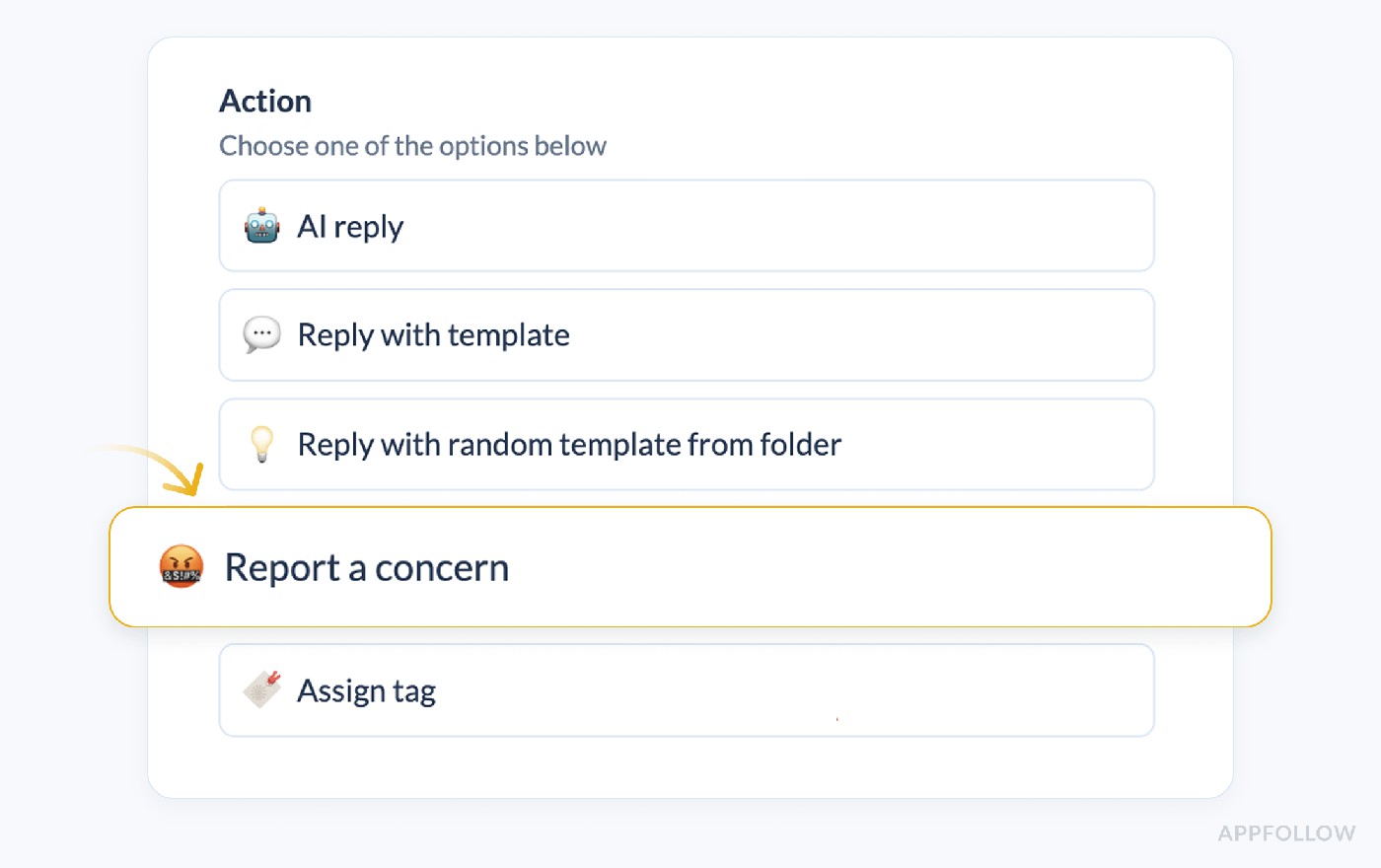Click the light bulb icon
The width and height of the screenshot is (1381, 868).
pos(261,444)
